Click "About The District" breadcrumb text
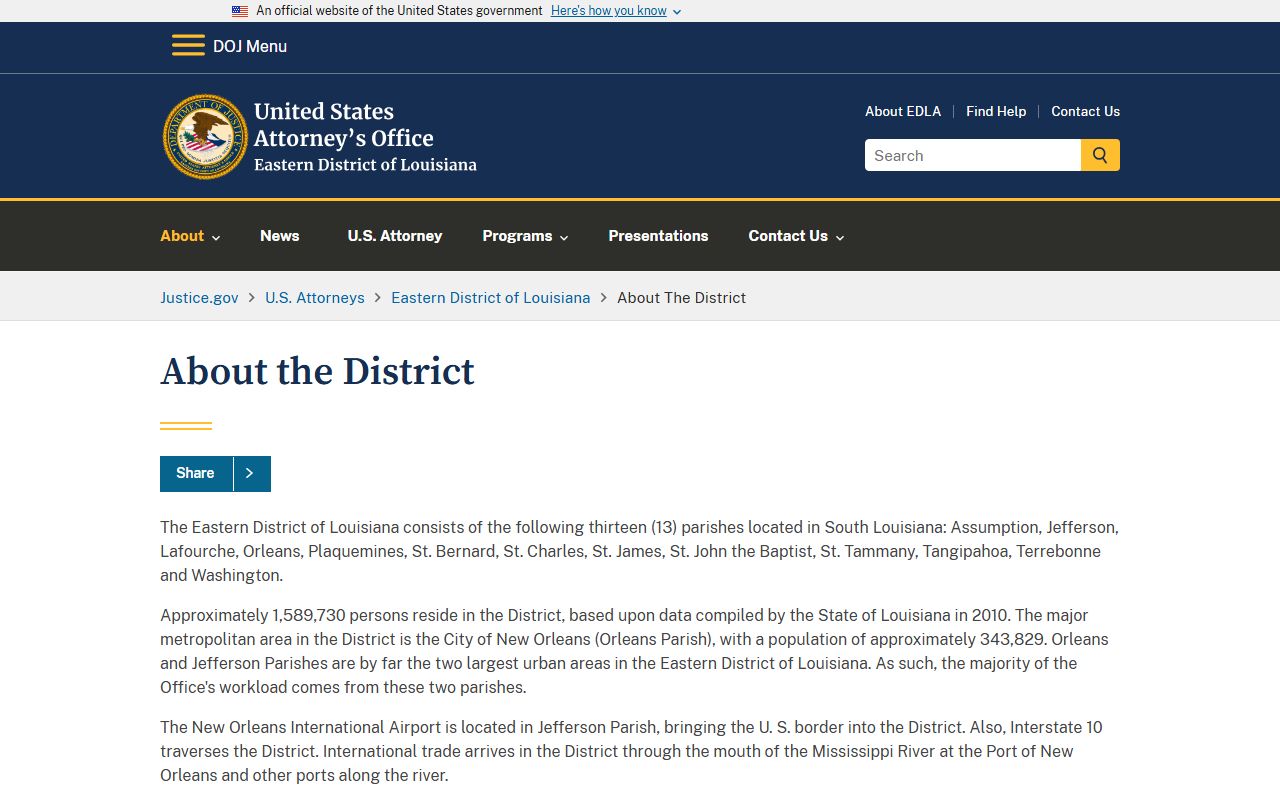 click(681, 298)
